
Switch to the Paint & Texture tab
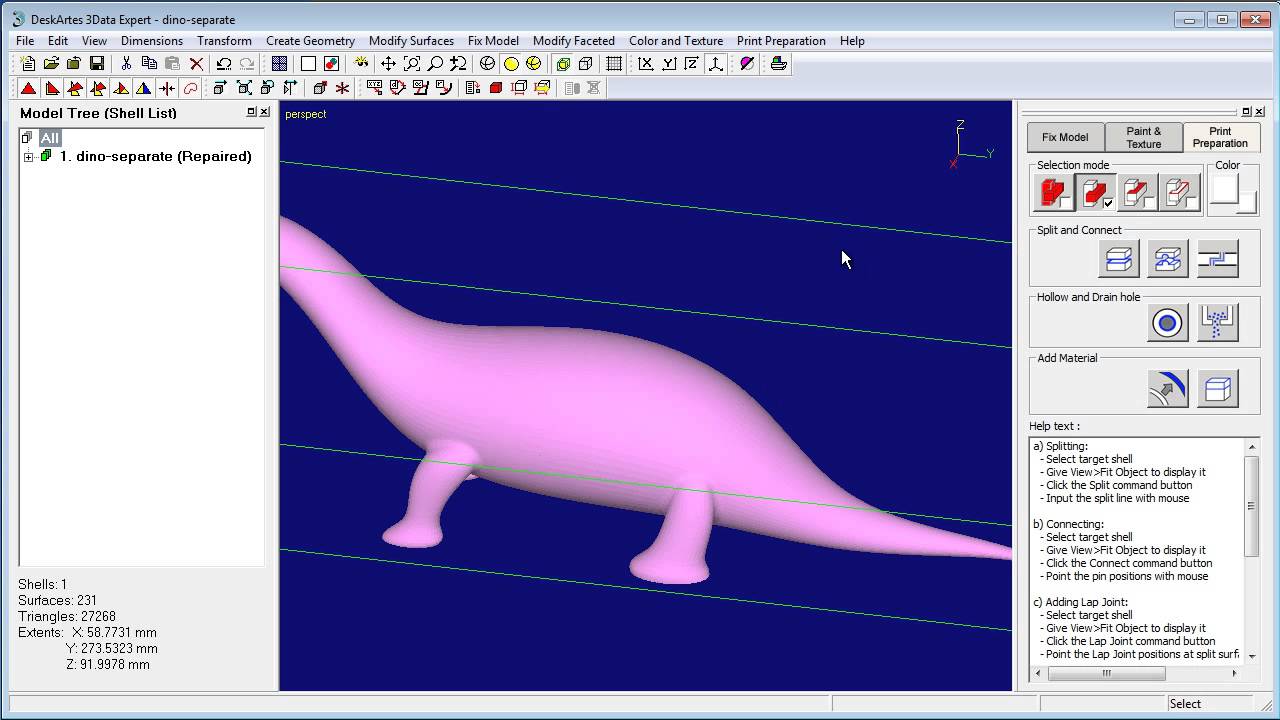(x=1143, y=137)
